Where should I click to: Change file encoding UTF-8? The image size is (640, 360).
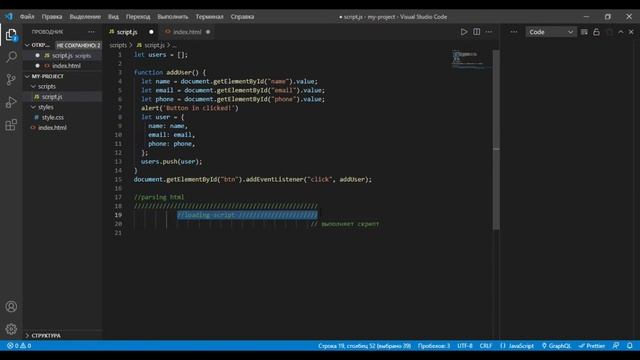pyautogui.click(x=465, y=346)
